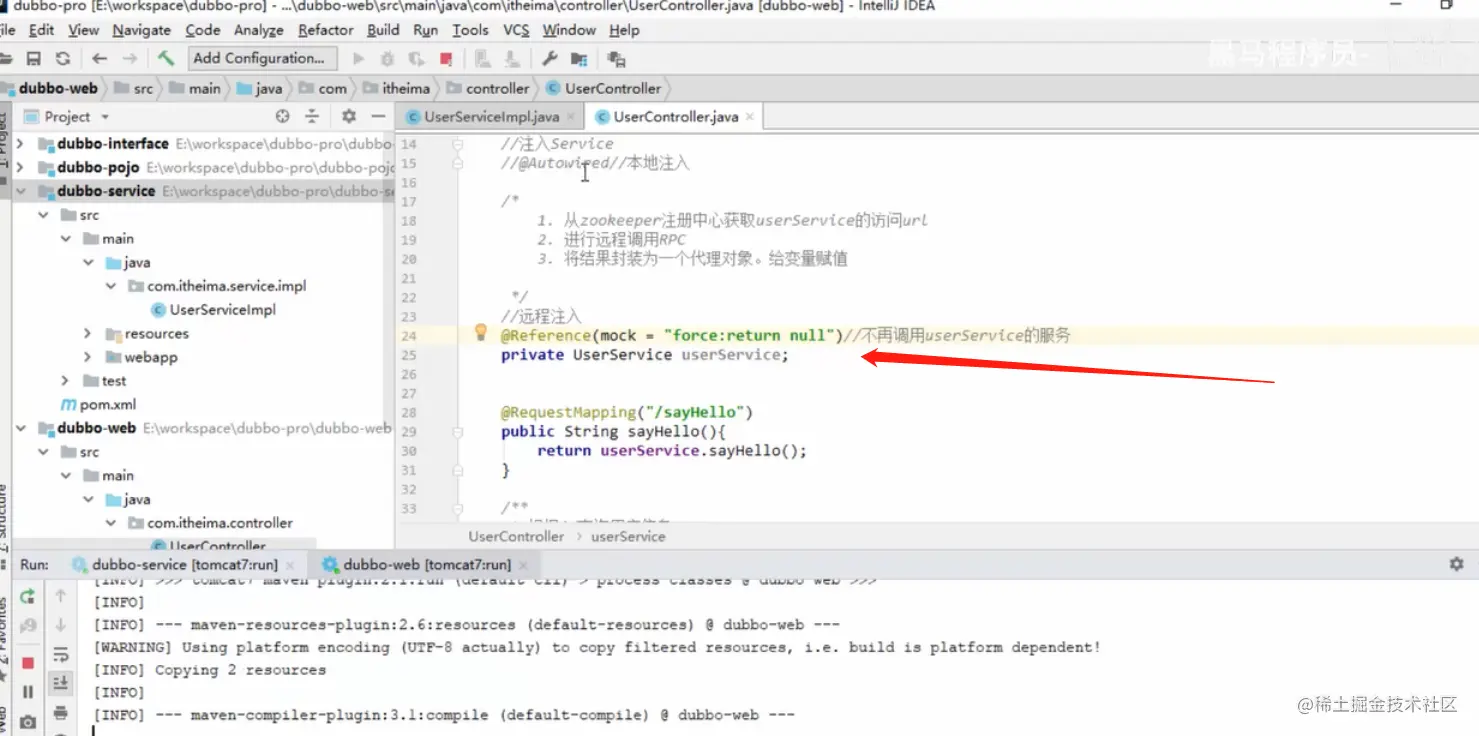
Task: Open the VCS menu
Action: click(x=516, y=30)
